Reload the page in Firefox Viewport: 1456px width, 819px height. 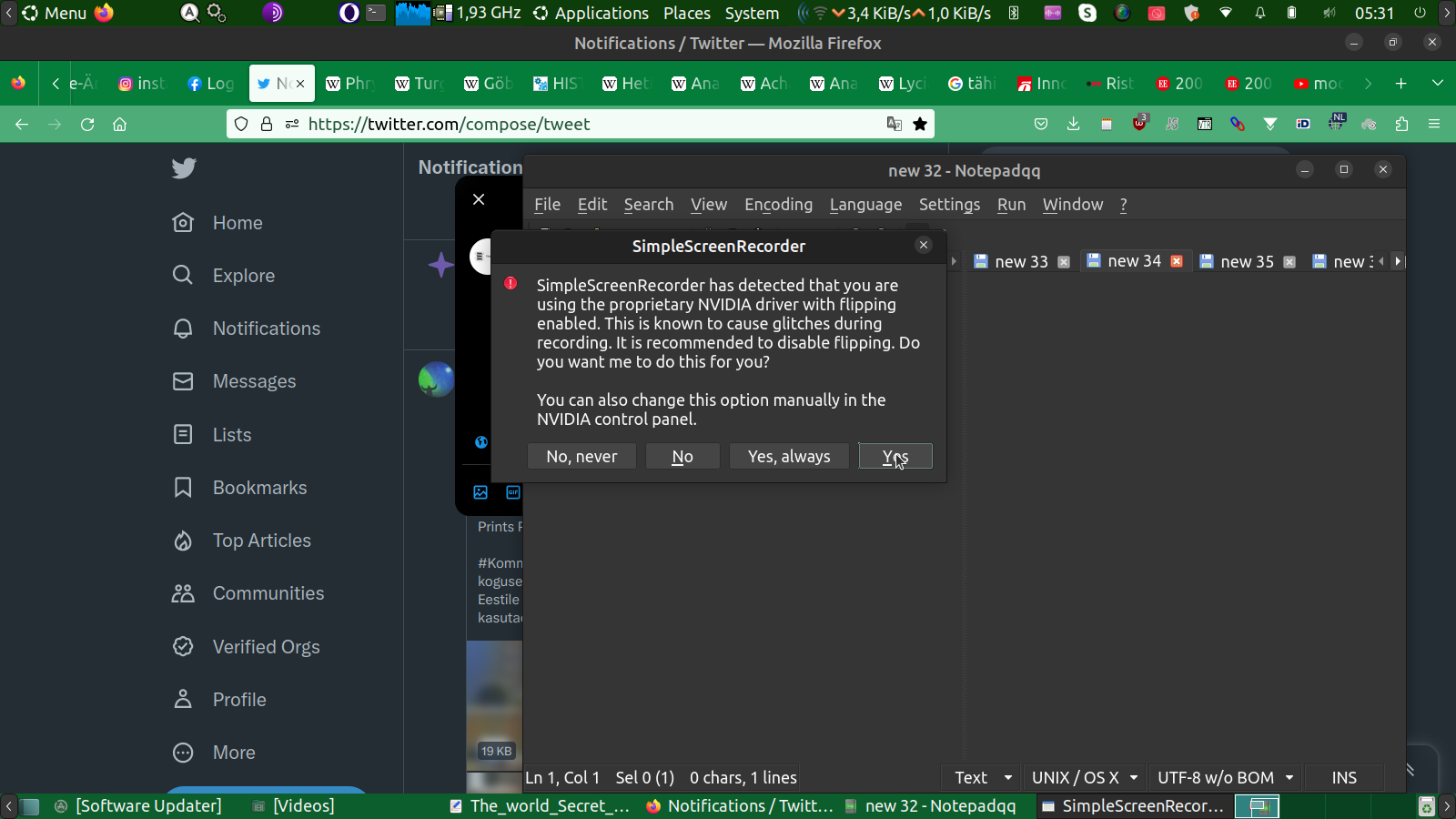pos(87,125)
